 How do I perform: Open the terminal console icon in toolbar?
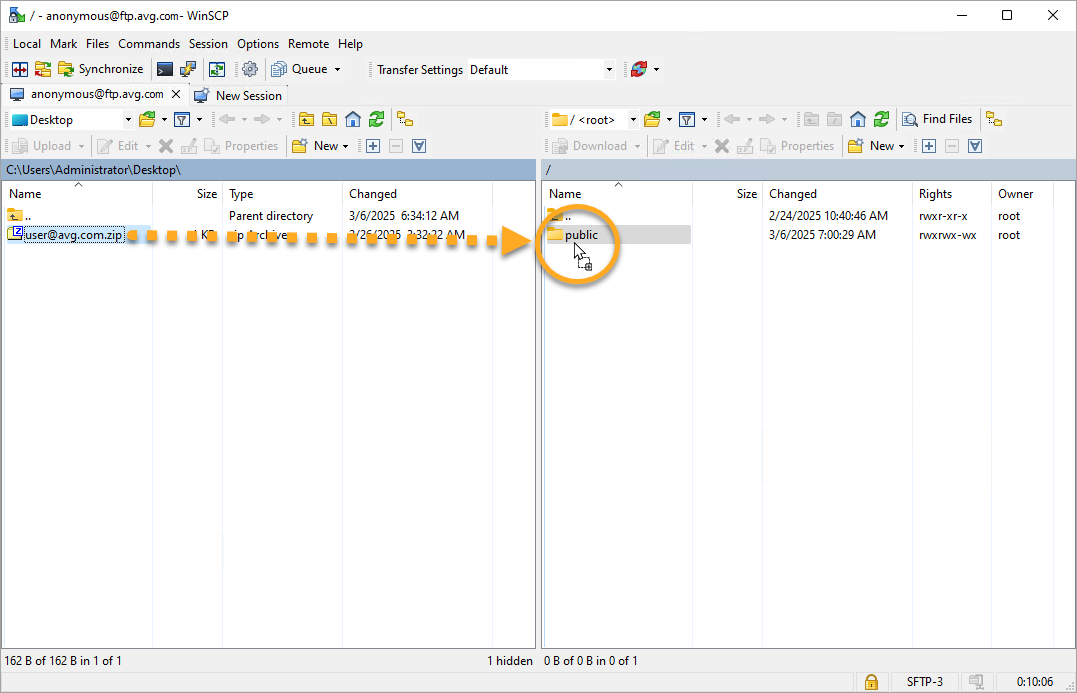click(165, 69)
